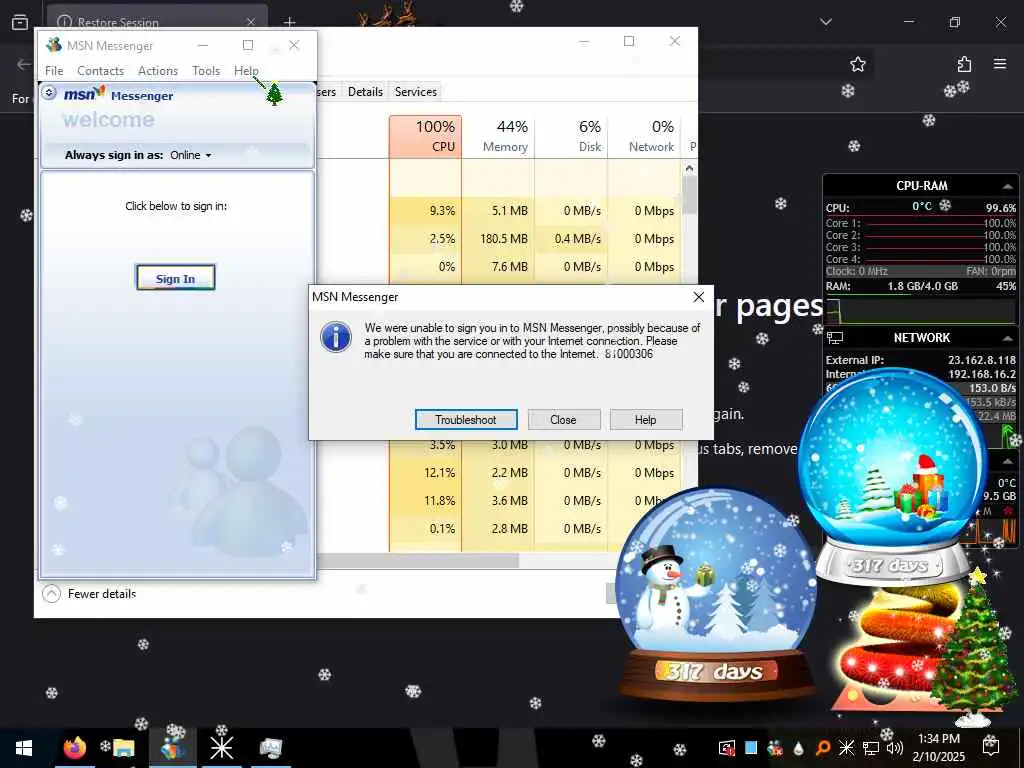The width and height of the screenshot is (1024, 768).
Task: Bookmark this page with the Firefox star icon
Action: pyautogui.click(x=857, y=64)
